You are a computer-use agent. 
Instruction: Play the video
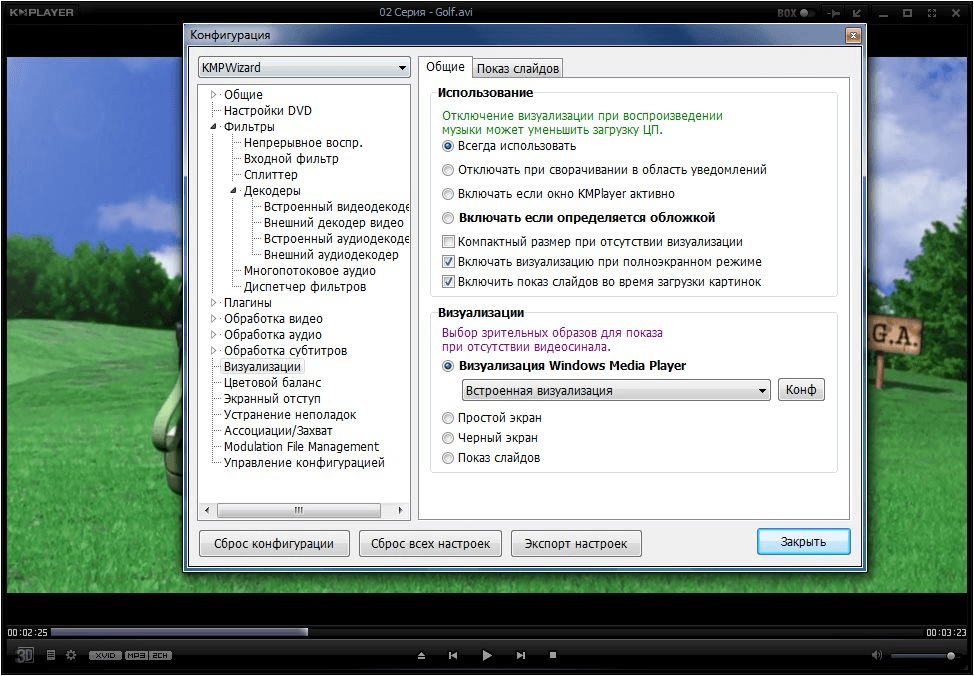[487, 655]
